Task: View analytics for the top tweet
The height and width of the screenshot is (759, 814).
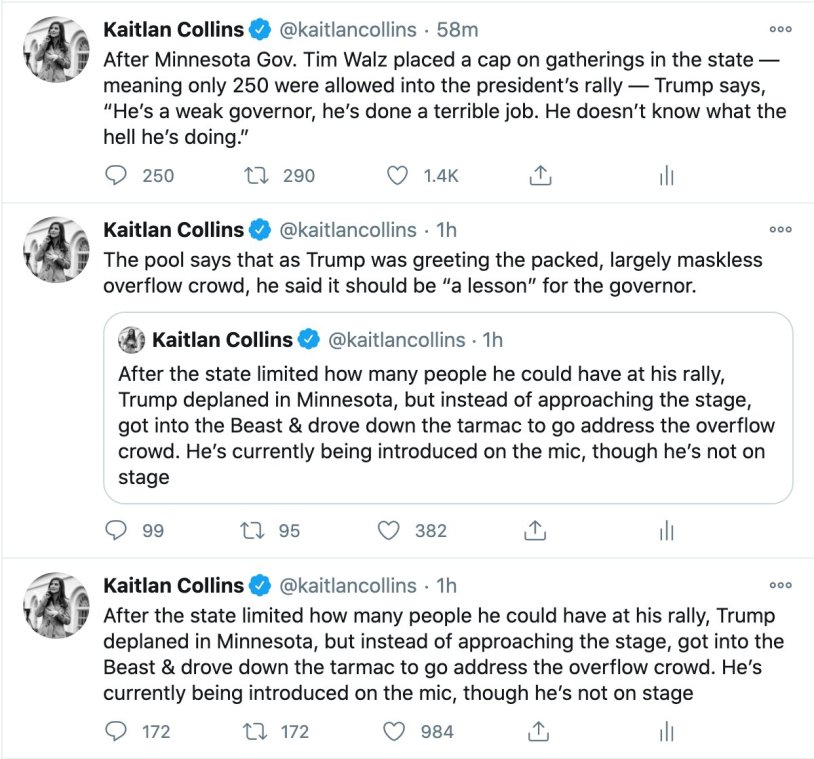Action: click(667, 175)
